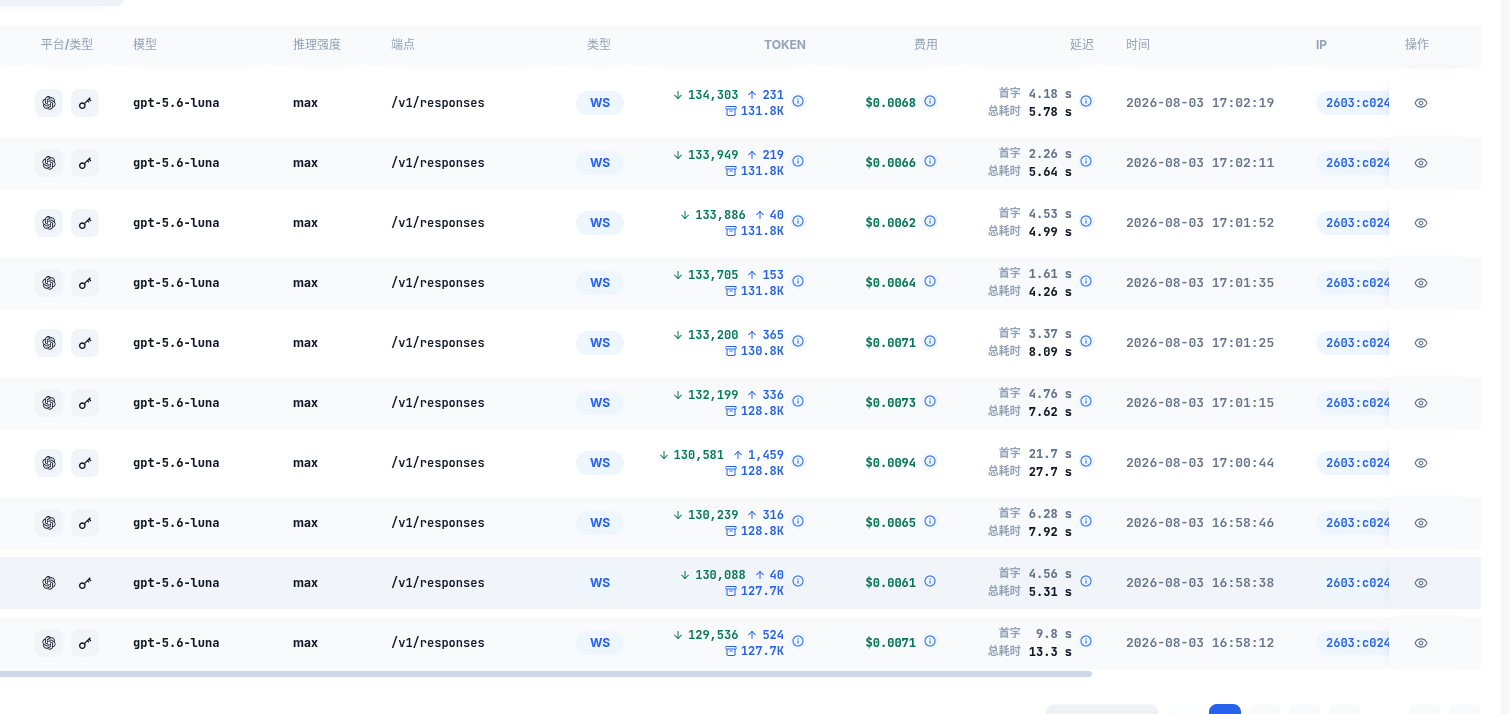
Task: Open token info icon for the 134,303 row
Action: tap(798, 101)
